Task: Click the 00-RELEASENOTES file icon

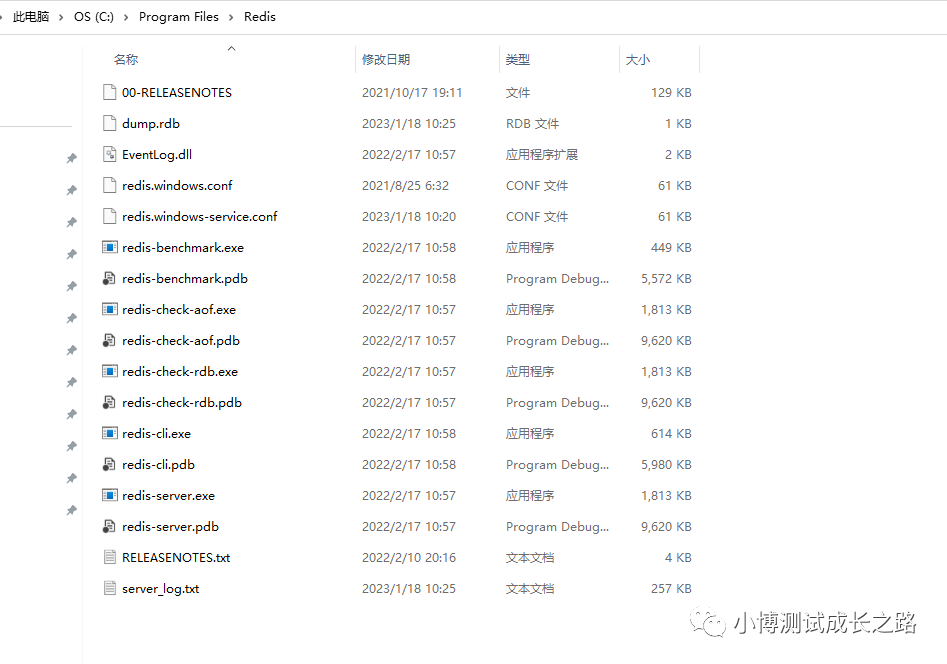Action: pyautogui.click(x=109, y=92)
